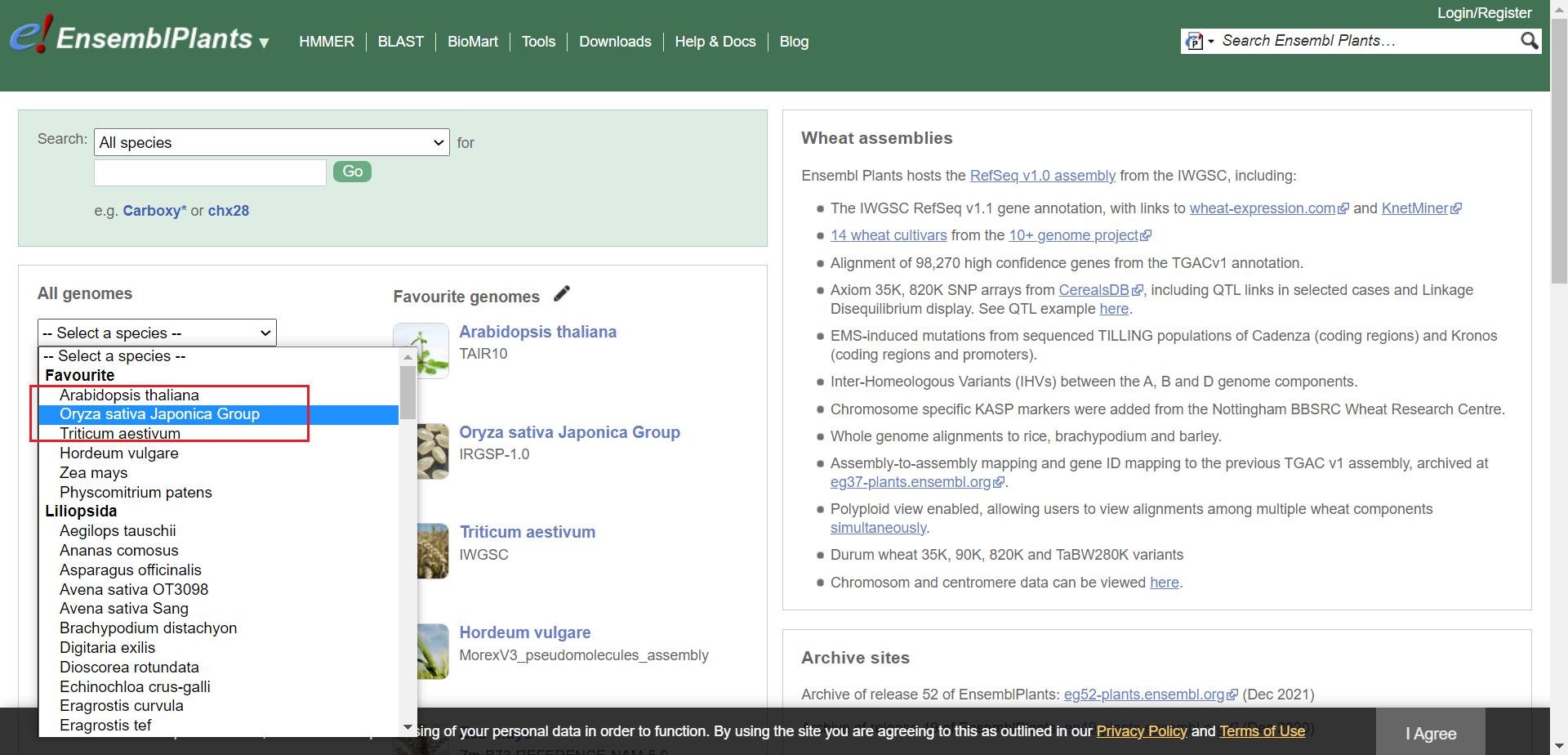1568x755 pixels.
Task: Open the Privacy Policy link
Action: [1142, 731]
